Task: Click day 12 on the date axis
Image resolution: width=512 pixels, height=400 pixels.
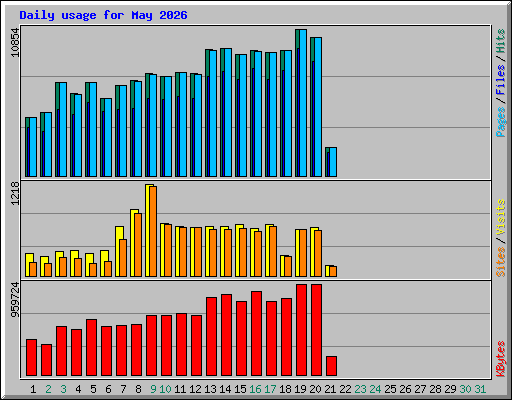Action: (x=195, y=389)
